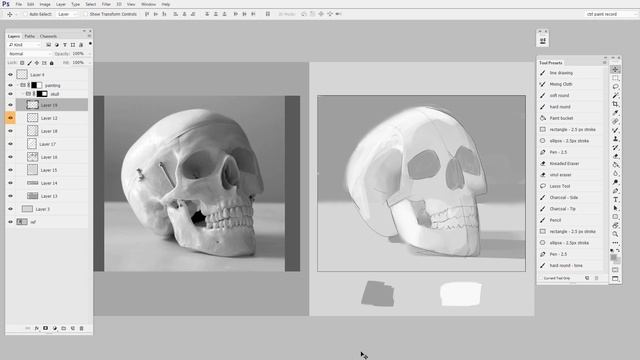Select the Eyedropper tool
The width and height of the screenshot is (640, 360).
[x=615, y=113]
